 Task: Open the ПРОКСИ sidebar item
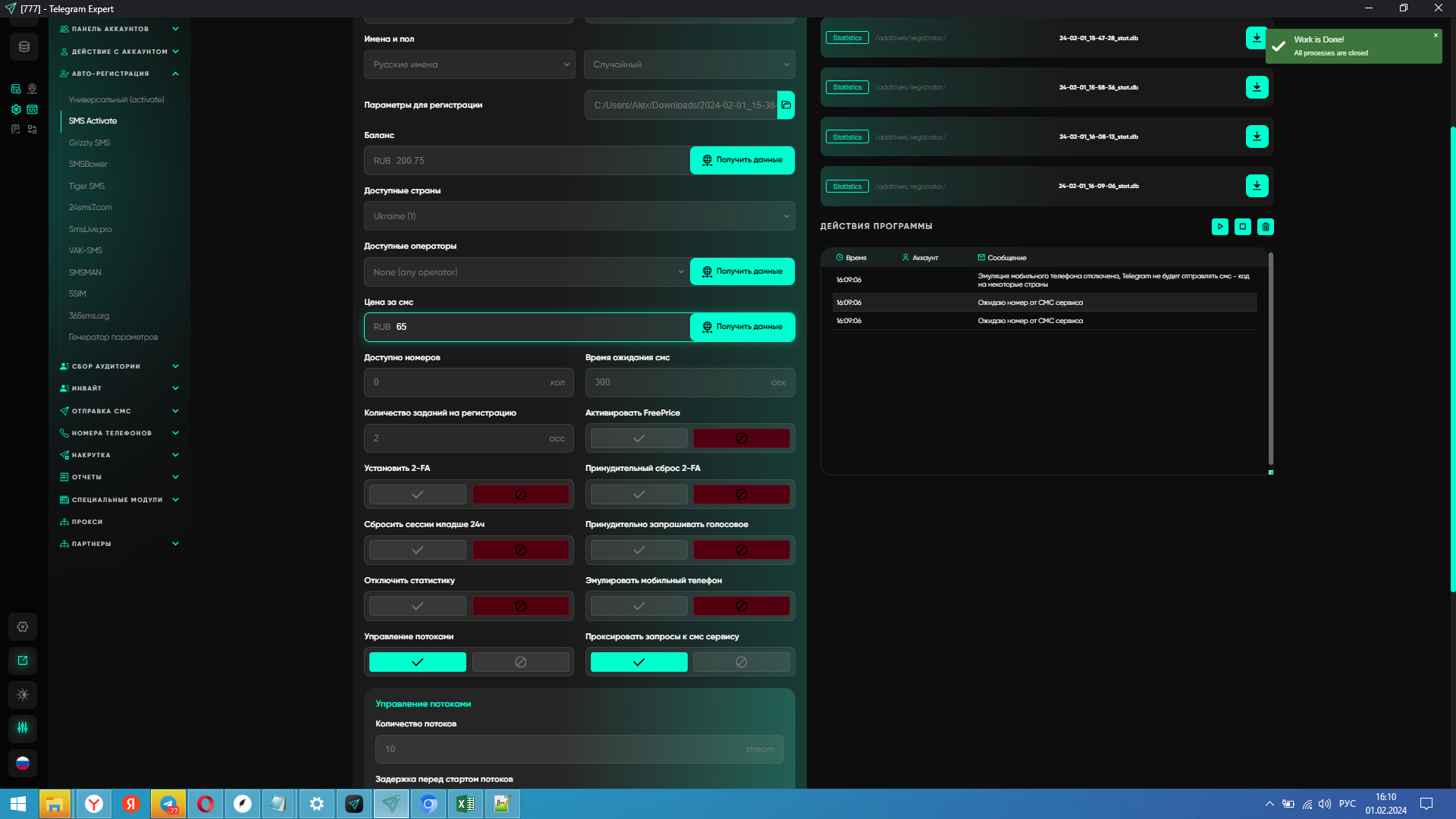pos(87,522)
